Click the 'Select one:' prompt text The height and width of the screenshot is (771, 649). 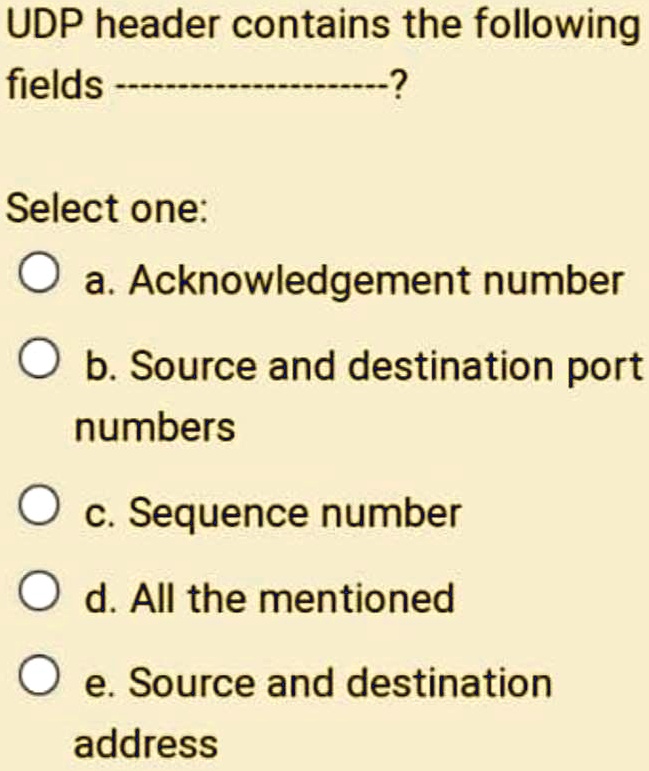pos(107,209)
